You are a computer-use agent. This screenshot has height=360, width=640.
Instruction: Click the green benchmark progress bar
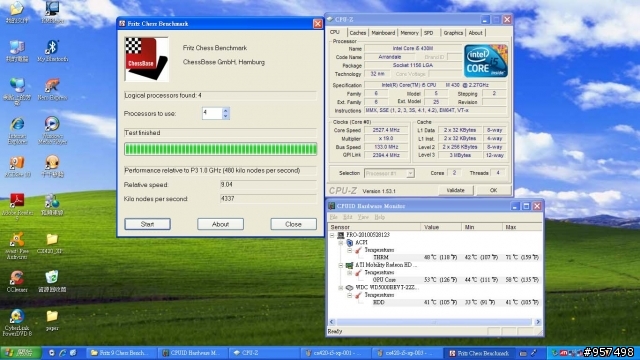(220, 149)
